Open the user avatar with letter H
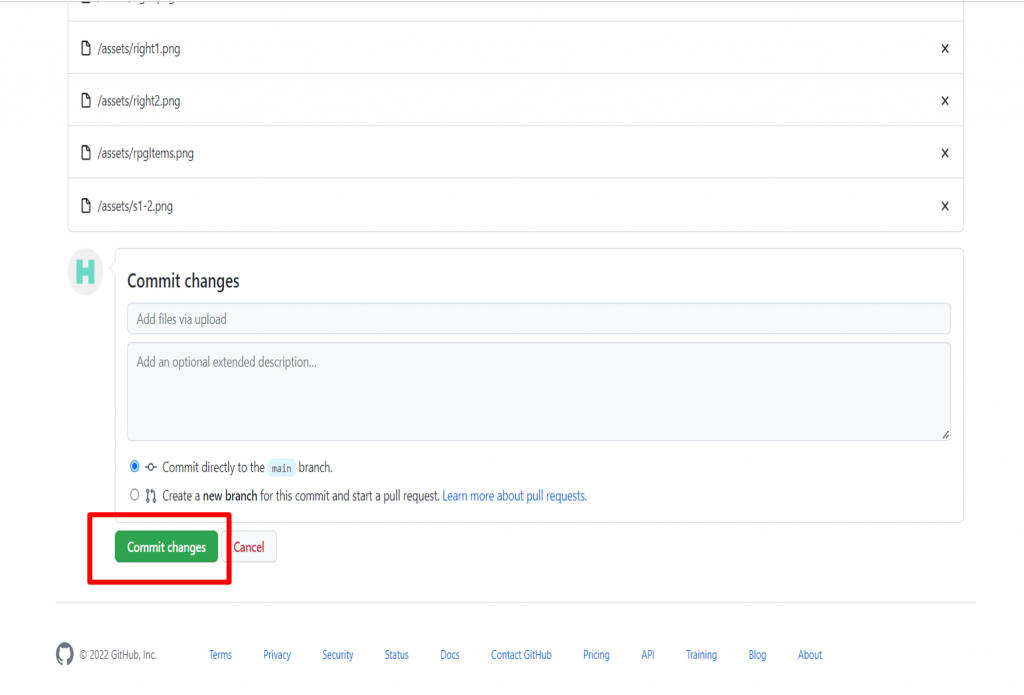Image resolution: width=1024 pixels, height=695 pixels. 86,272
